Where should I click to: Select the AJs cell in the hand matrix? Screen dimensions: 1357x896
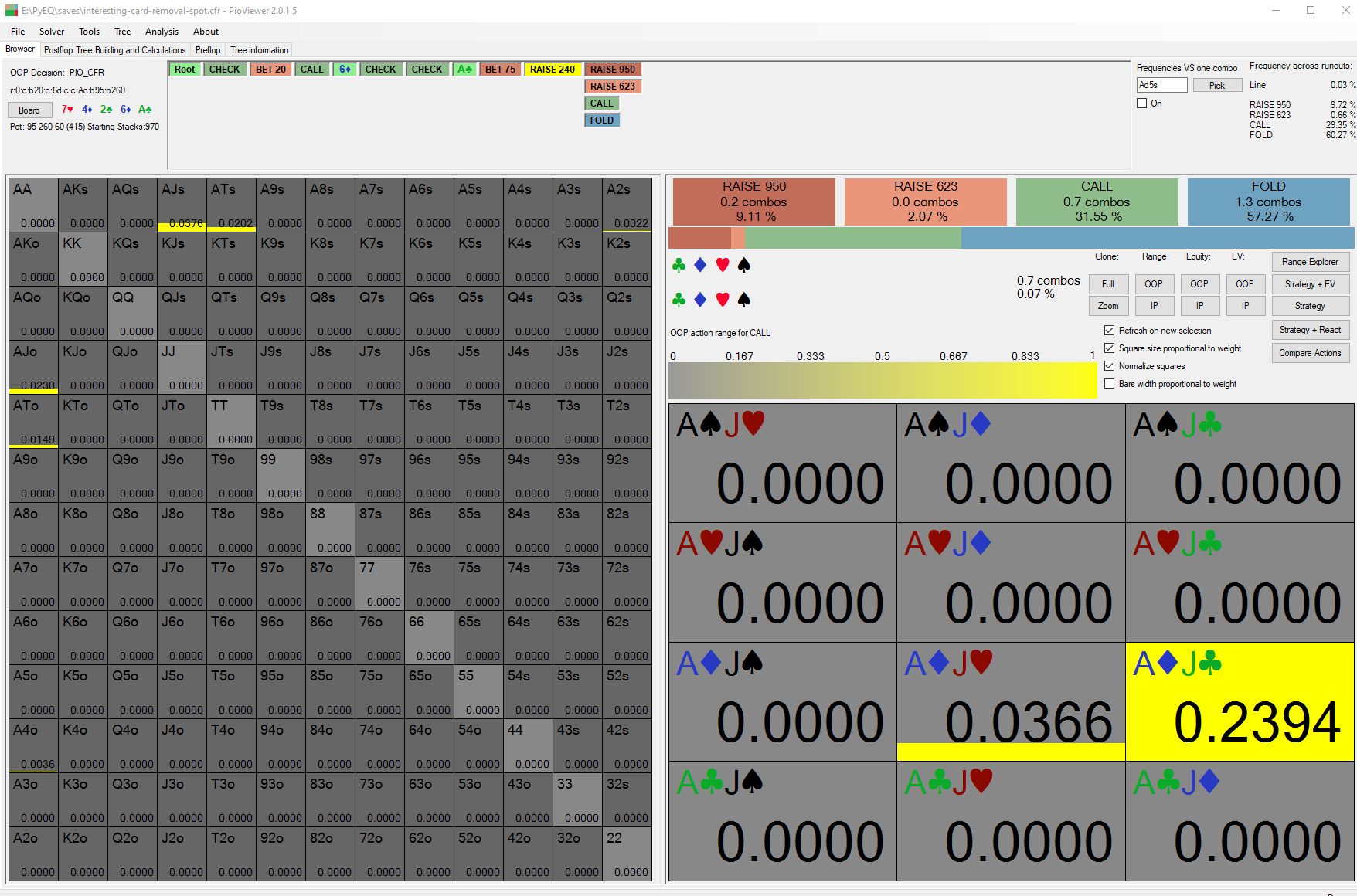(x=182, y=205)
